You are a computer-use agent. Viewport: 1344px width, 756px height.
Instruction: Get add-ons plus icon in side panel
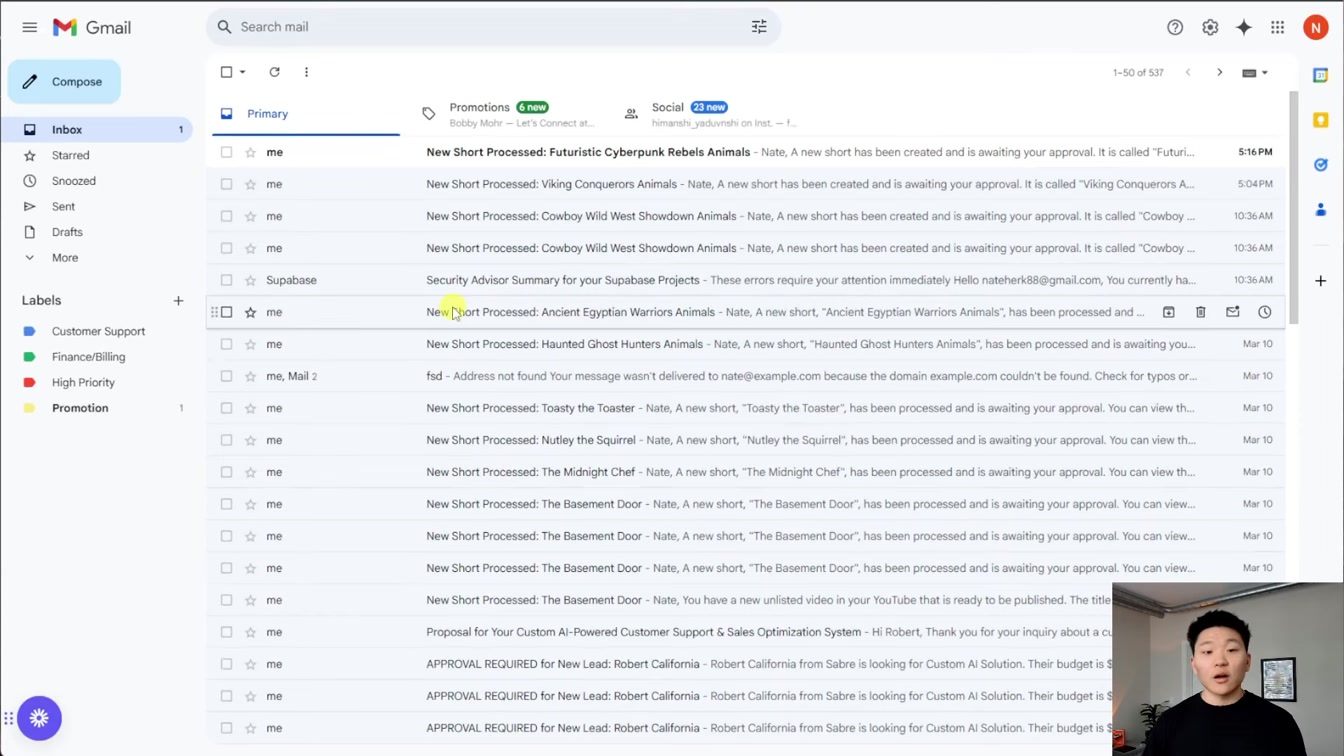[1321, 281]
